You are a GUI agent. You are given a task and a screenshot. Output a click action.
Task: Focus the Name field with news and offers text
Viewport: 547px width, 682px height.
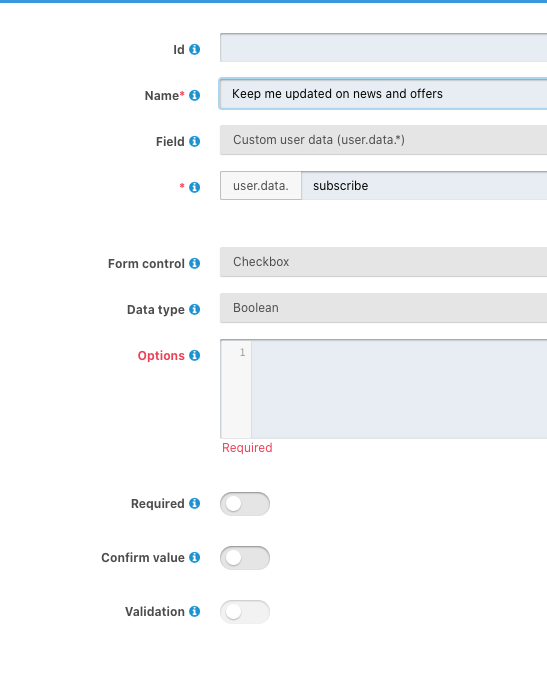384,94
